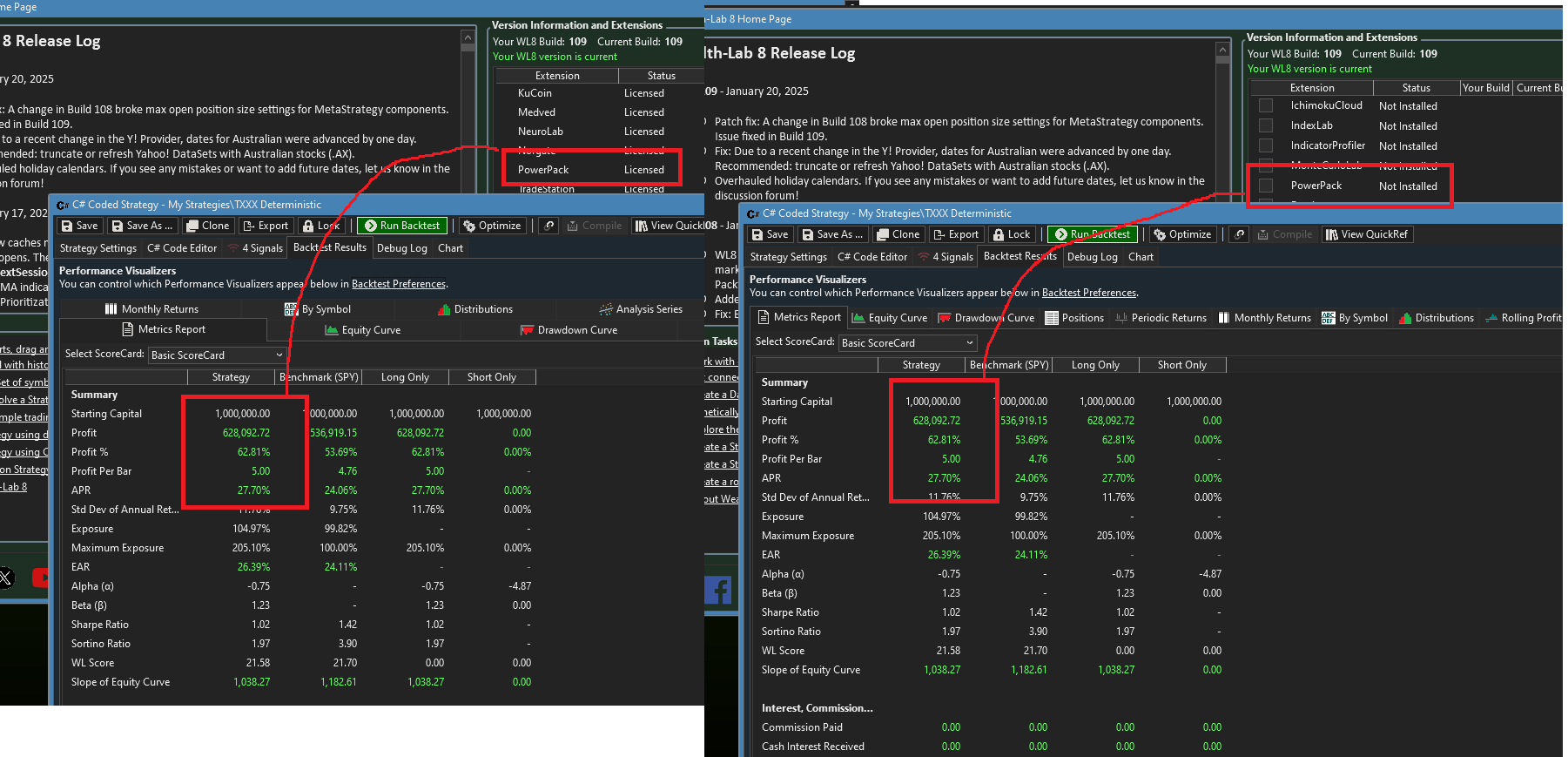Clone the strategy in the left window

(x=206, y=226)
